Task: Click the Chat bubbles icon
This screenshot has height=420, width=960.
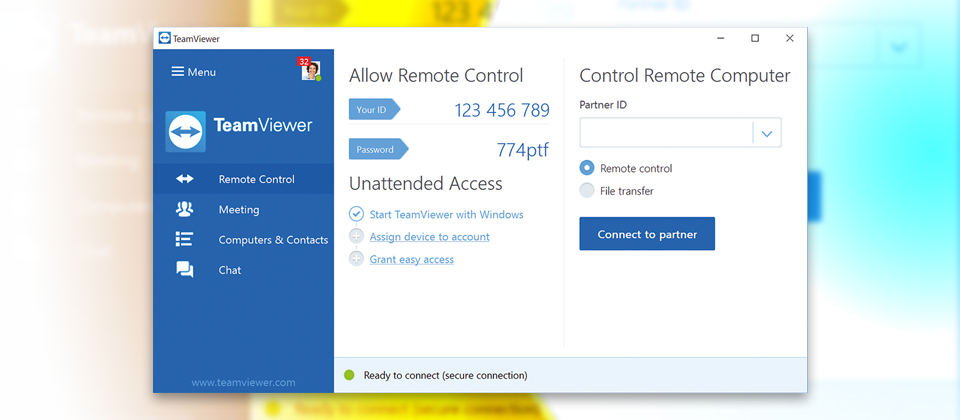Action: (x=184, y=269)
